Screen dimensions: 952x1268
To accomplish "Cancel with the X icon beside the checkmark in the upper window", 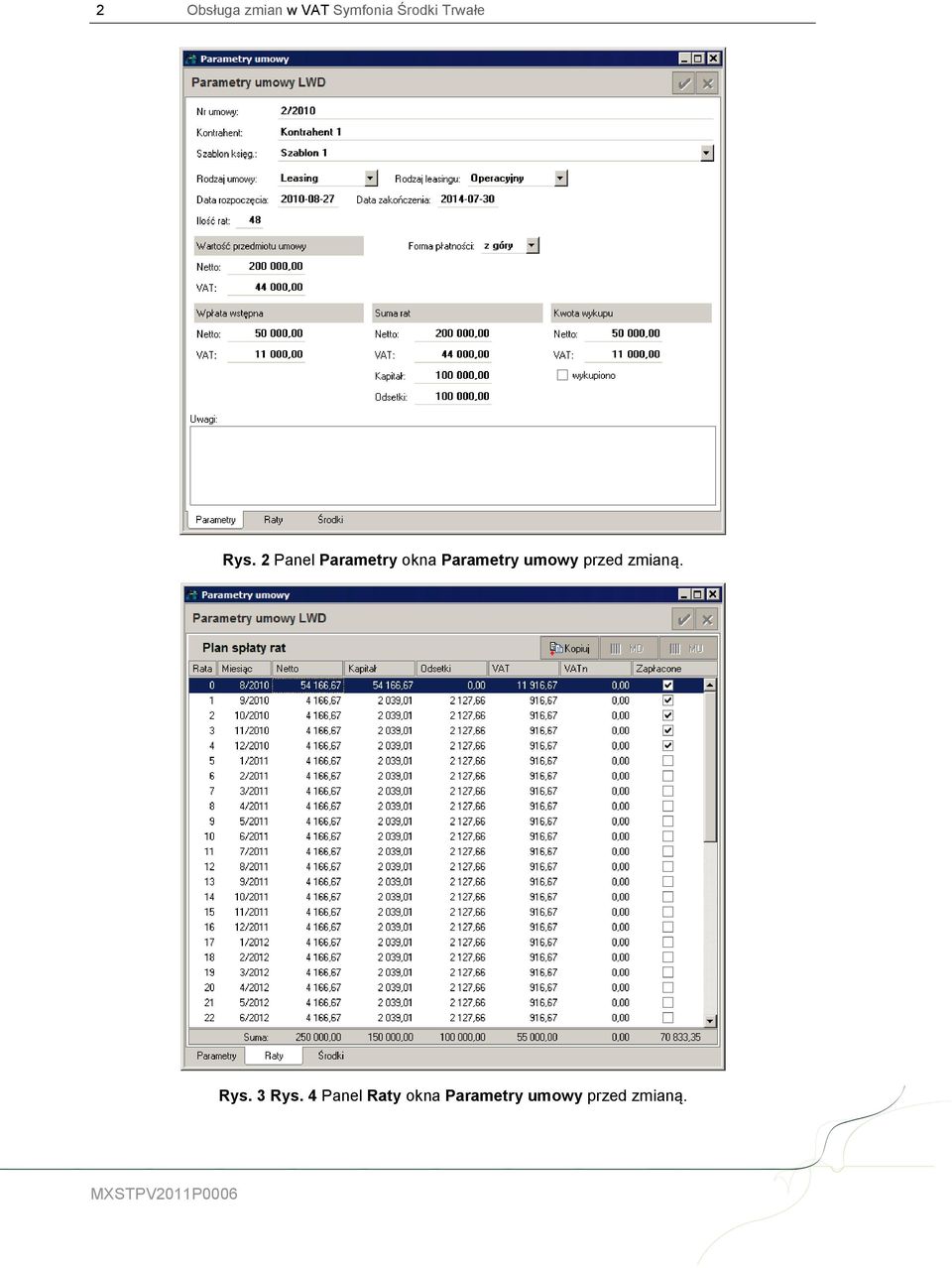I will (707, 83).
